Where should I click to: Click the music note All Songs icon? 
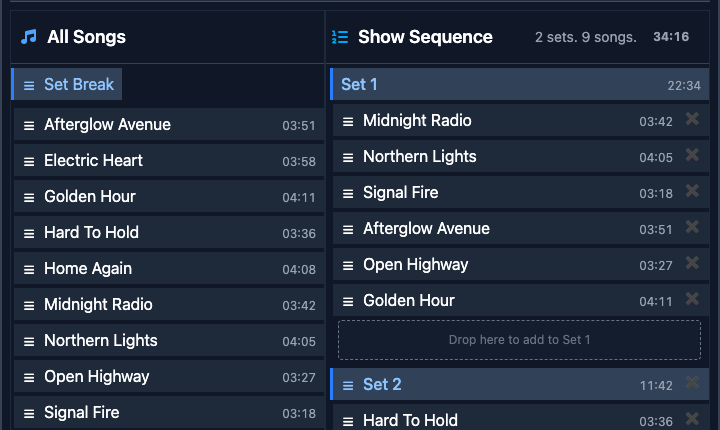coord(29,37)
